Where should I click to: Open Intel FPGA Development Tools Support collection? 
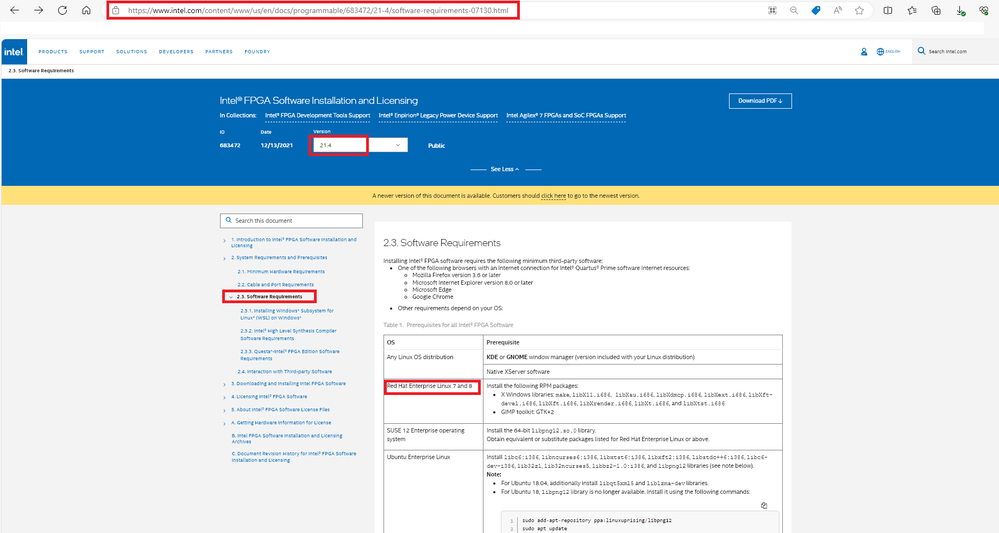[x=317, y=115]
